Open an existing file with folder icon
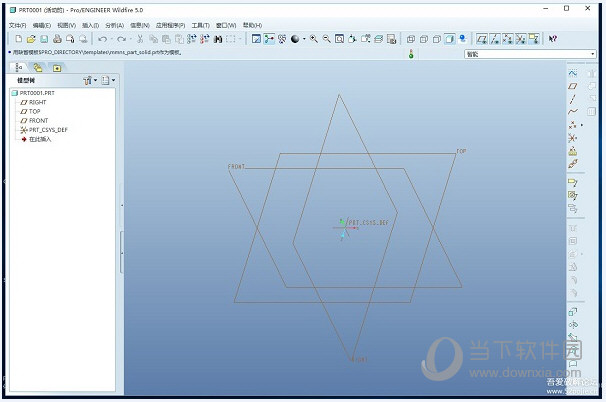This screenshot has height=402, width=606. tap(31, 39)
